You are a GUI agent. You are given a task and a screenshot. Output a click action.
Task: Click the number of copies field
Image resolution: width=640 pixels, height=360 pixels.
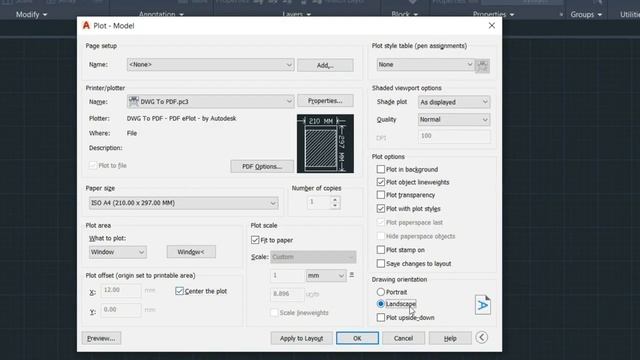coord(319,202)
